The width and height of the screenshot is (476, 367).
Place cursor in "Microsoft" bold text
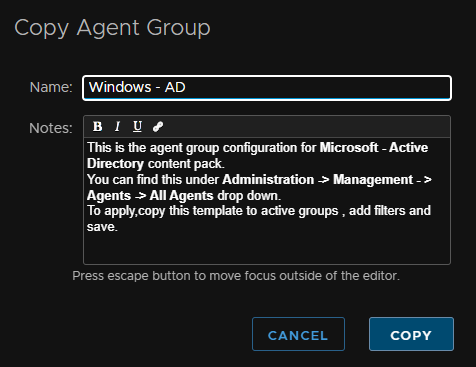[x=349, y=147]
